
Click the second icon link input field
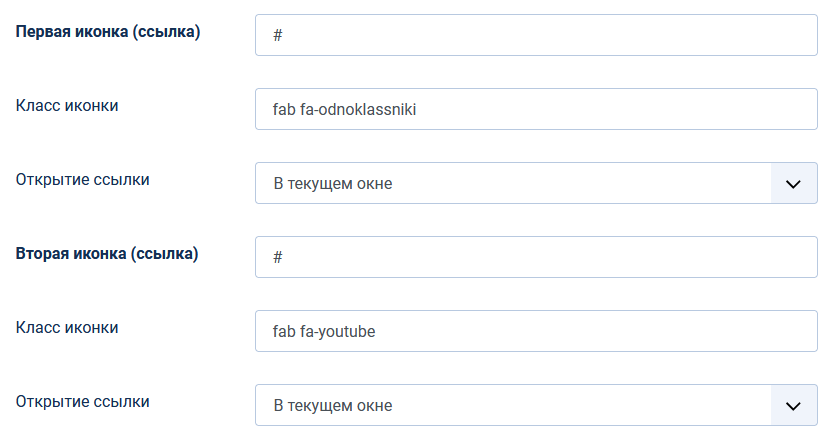pos(536,257)
